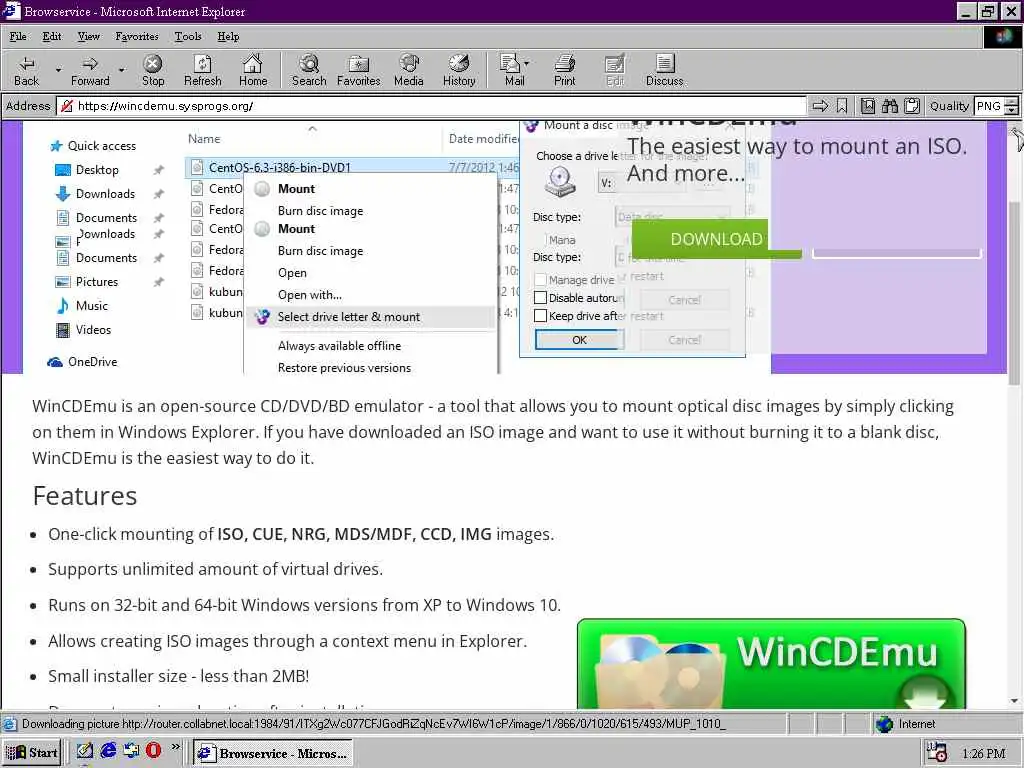This screenshot has width=1024, height=768.
Task: Open the Back button history dropdown arrow
Action: [58, 69]
